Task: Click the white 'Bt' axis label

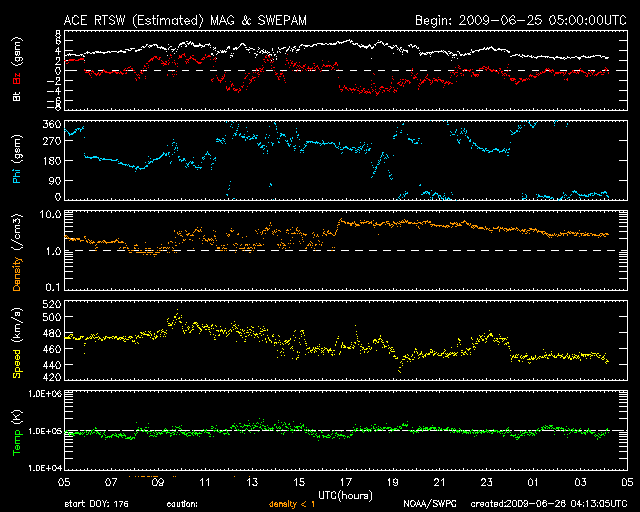Action: (x=17, y=96)
